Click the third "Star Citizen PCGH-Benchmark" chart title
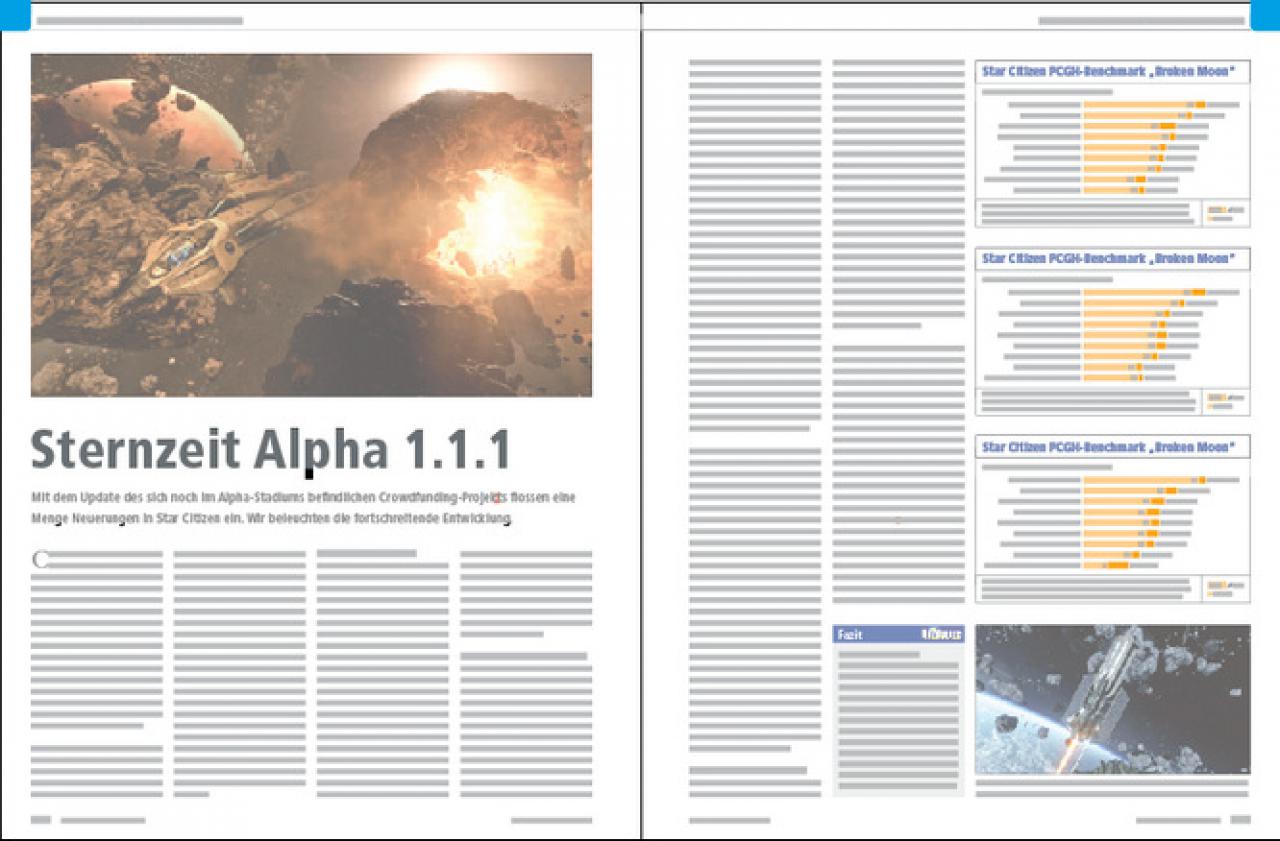The image size is (1280, 841). [1108, 447]
